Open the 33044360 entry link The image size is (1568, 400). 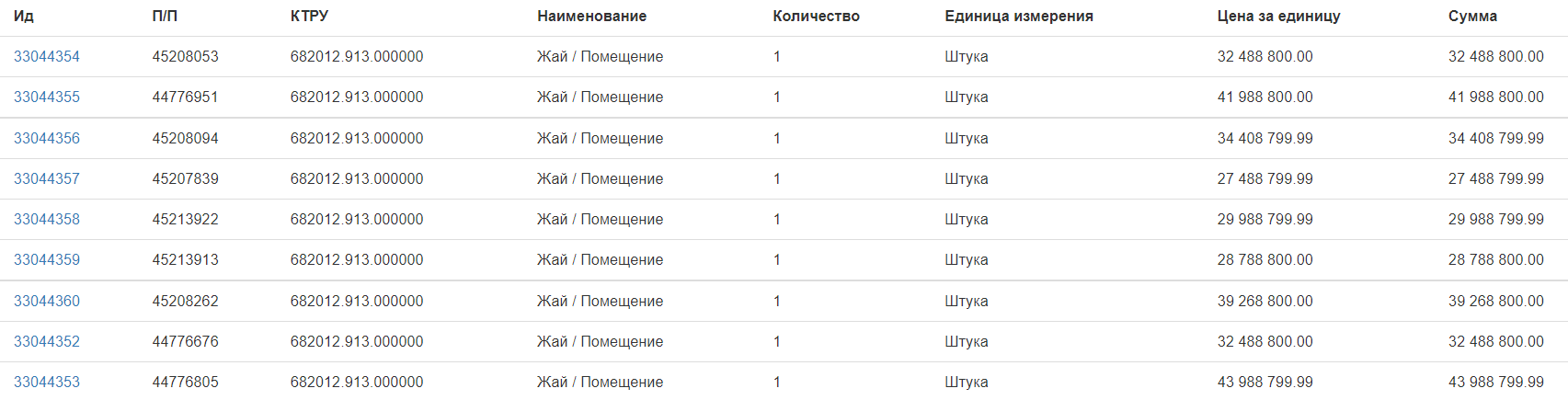pos(47,302)
